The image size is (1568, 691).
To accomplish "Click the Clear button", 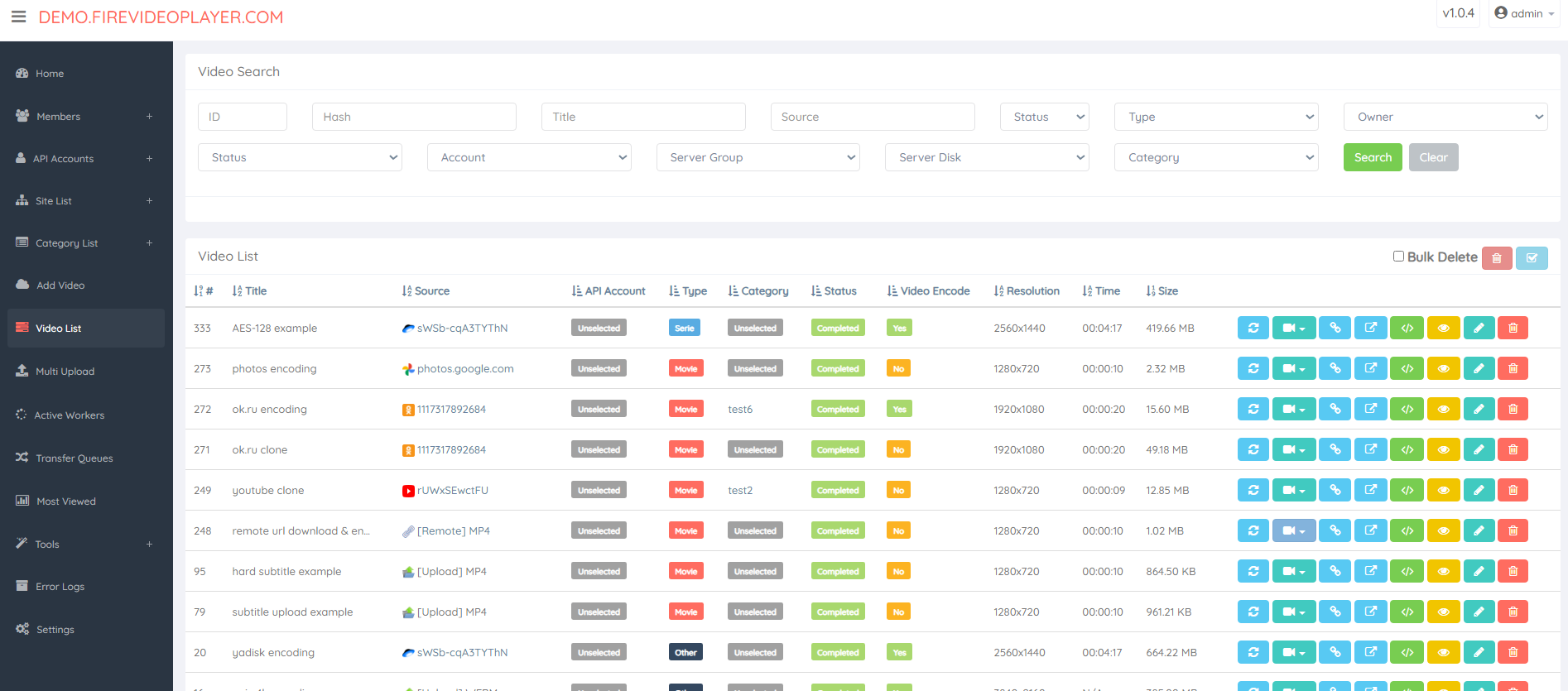I will [1432, 158].
